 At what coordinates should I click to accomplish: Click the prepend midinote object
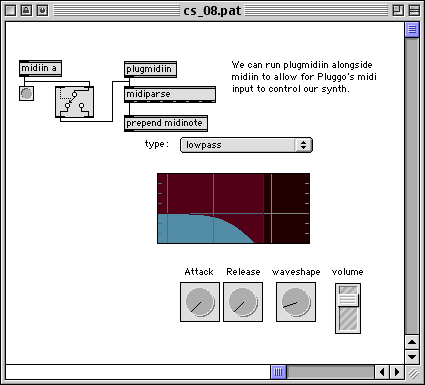tap(166, 123)
